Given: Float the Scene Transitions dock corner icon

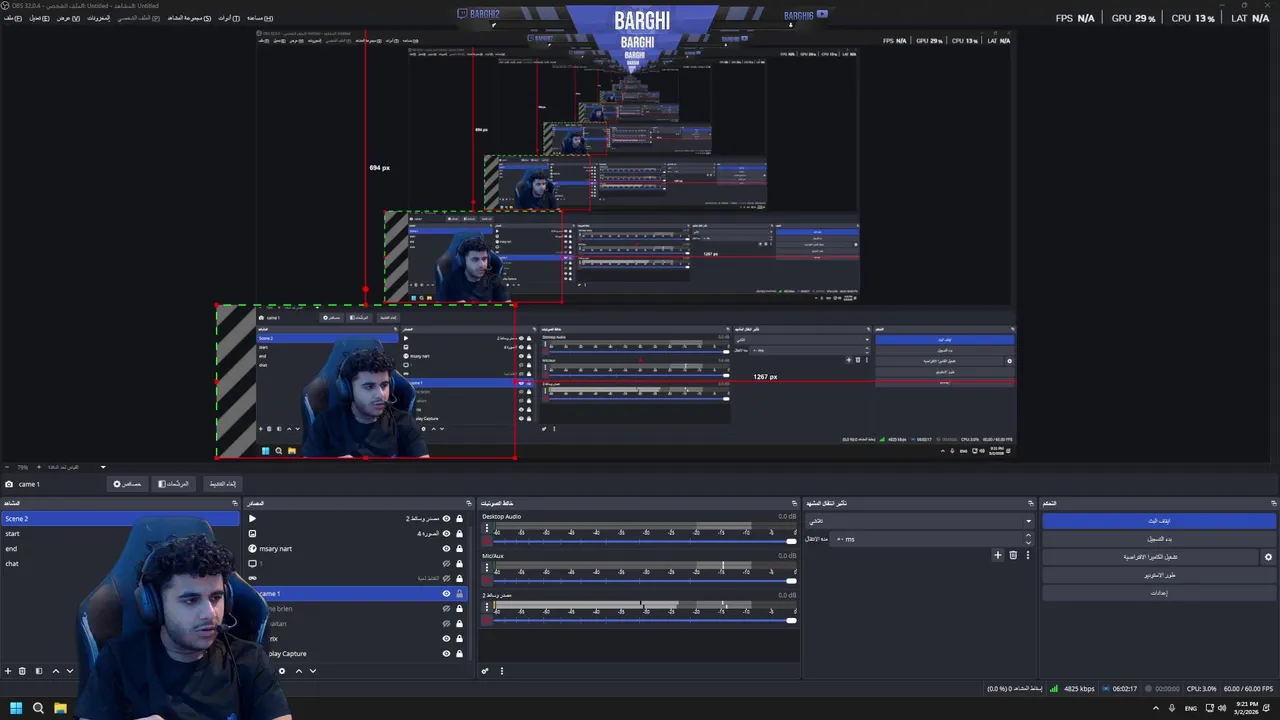Looking at the screenshot, I should 1031,503.
